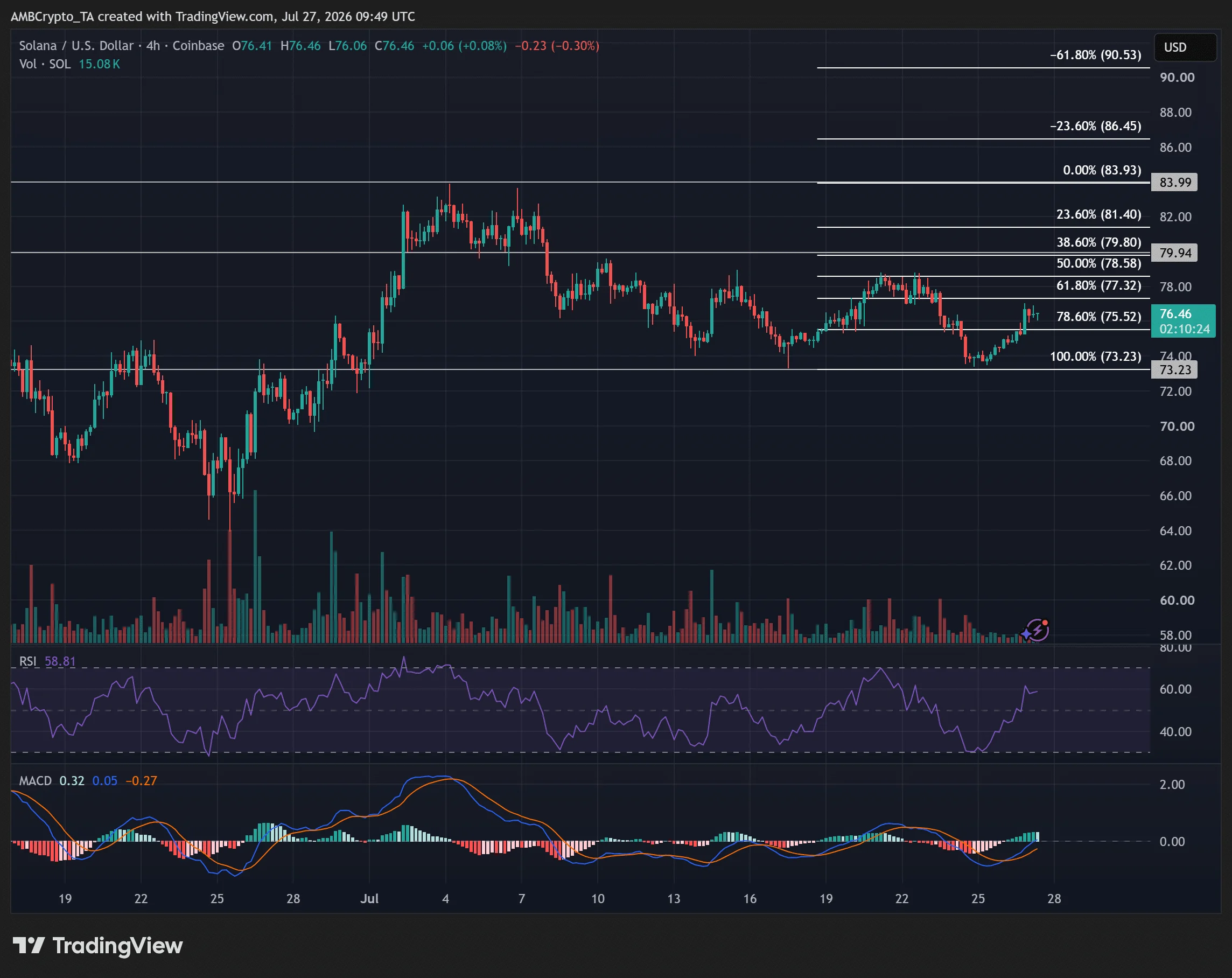This screenshot has height=978, width=1232.
Task: Select the -61.80% (90.53) extension label
Action: click(x=1095, y=55)
